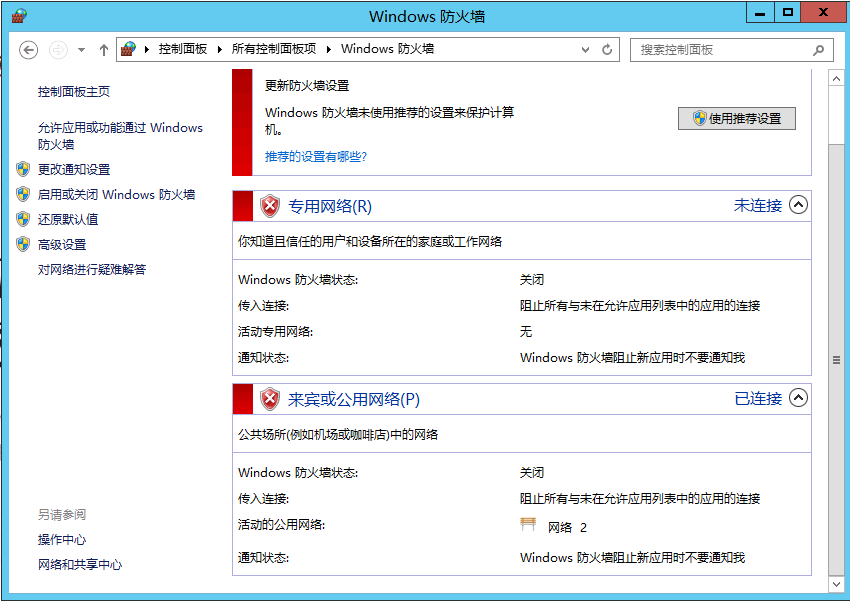Click red shield icon of 专用网络
850x601 pixels.
tap(270, 206)
